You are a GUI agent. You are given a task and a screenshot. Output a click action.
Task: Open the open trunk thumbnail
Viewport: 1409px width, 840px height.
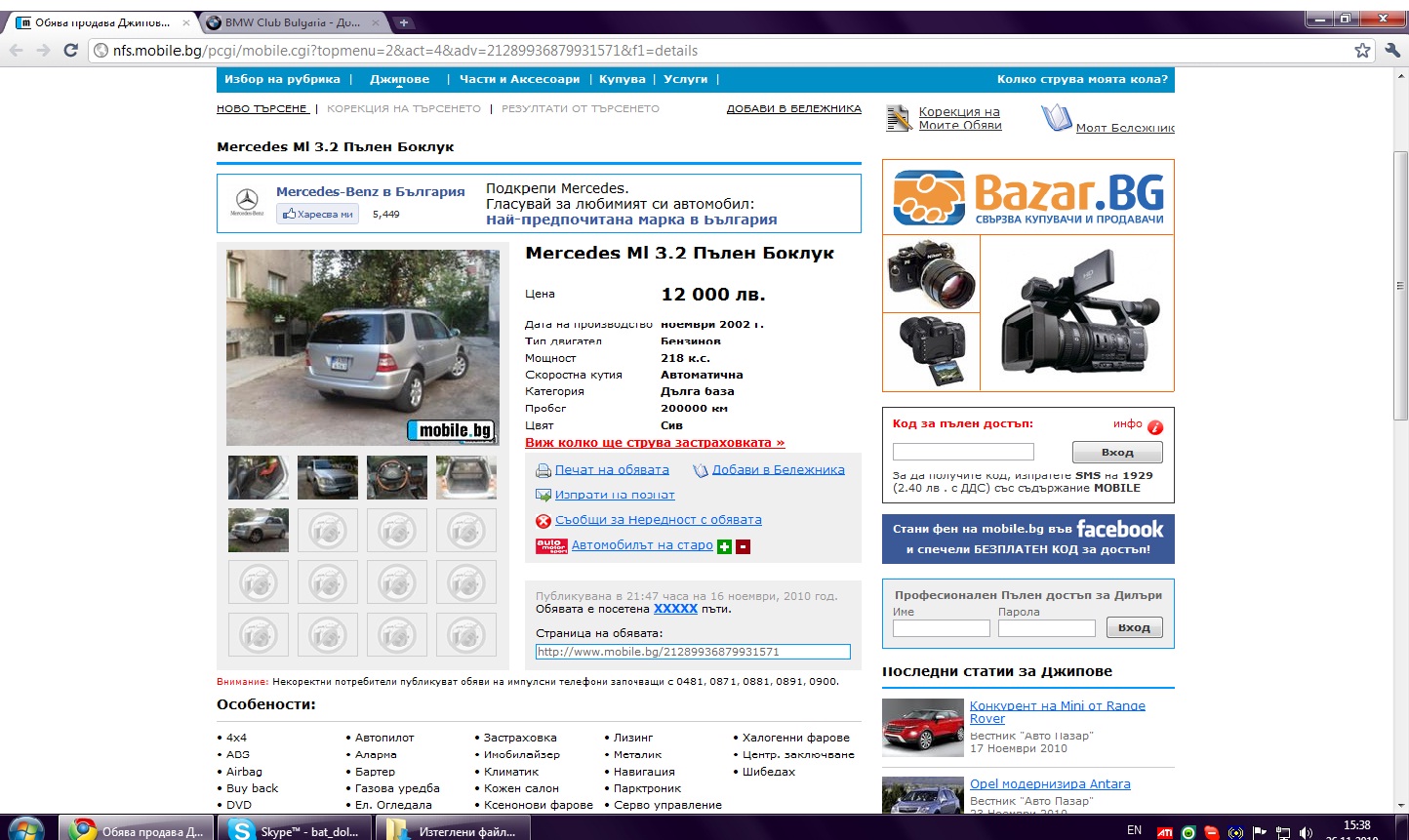coord(466,477)
